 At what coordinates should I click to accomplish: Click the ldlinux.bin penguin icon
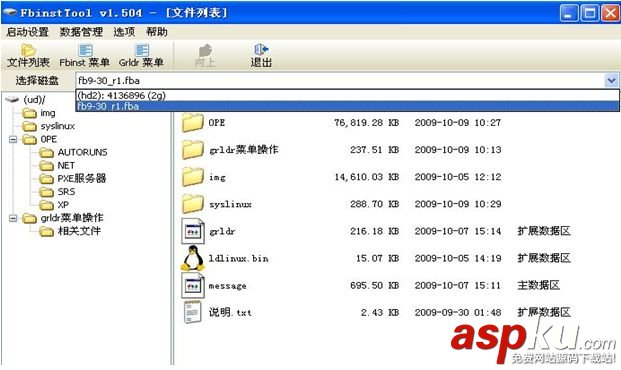[x=193, y=258]
